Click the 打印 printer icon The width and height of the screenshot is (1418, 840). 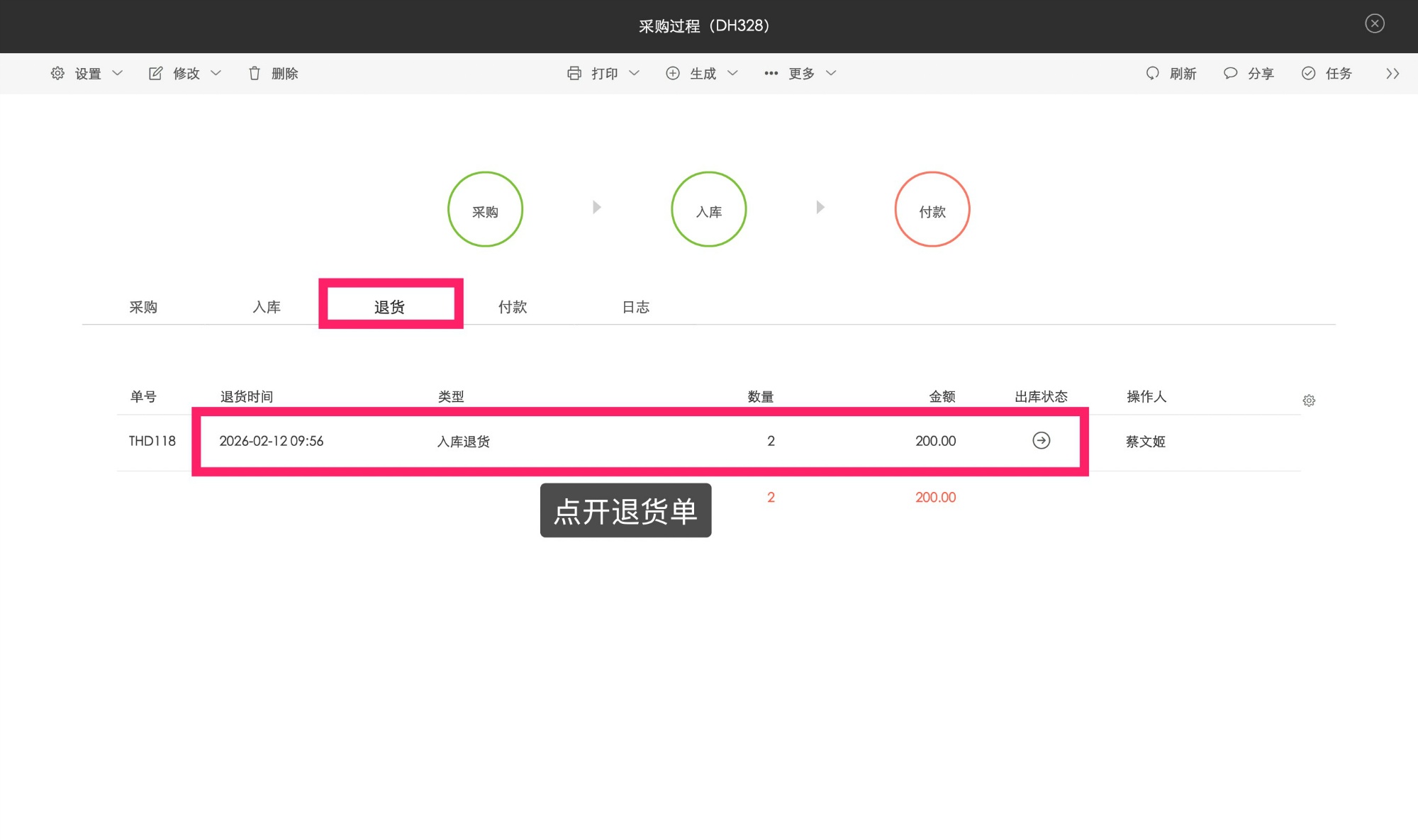click(x=574, y=73)
